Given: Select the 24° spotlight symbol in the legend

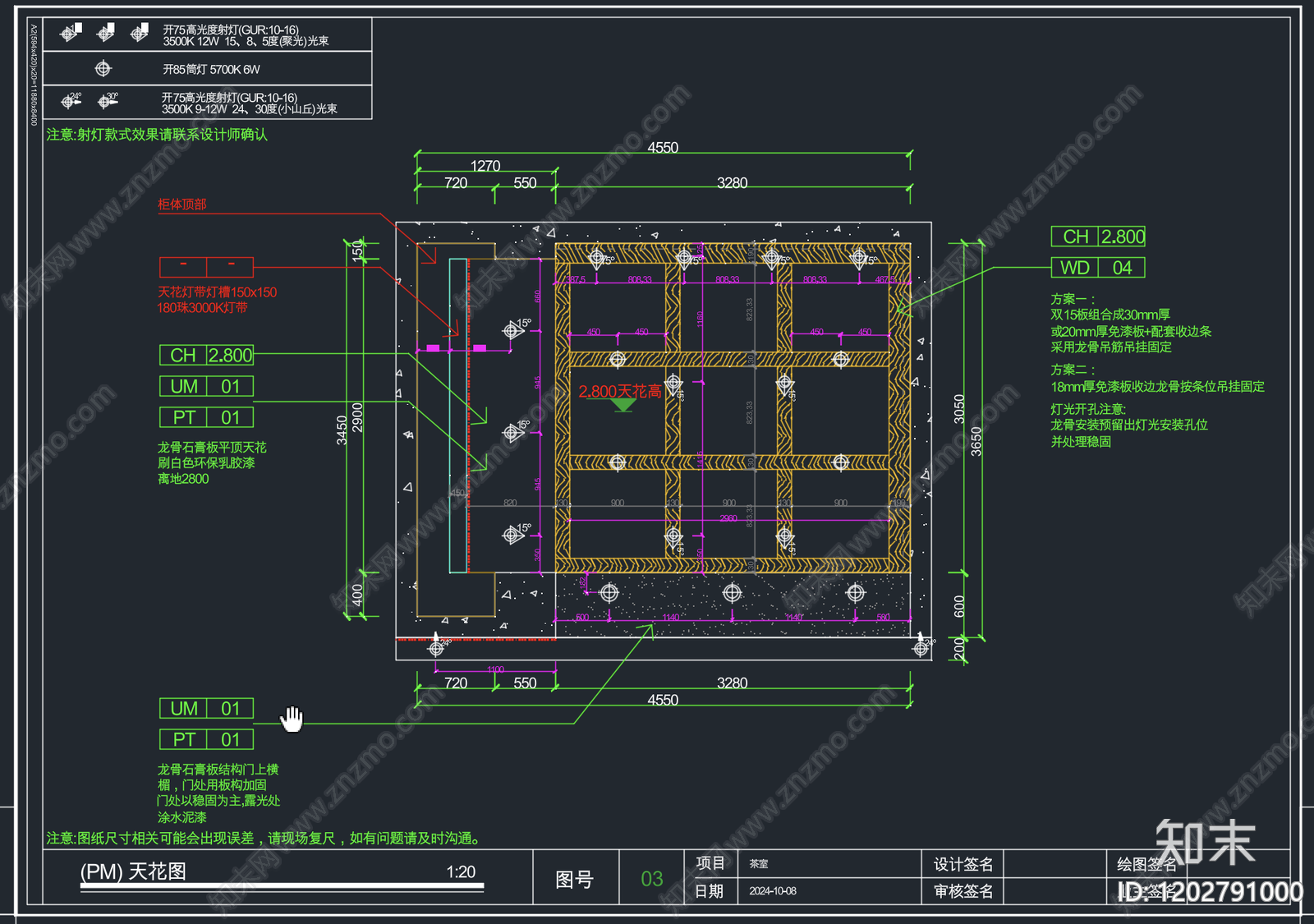Looking at the screenshot, I should 71,101.
